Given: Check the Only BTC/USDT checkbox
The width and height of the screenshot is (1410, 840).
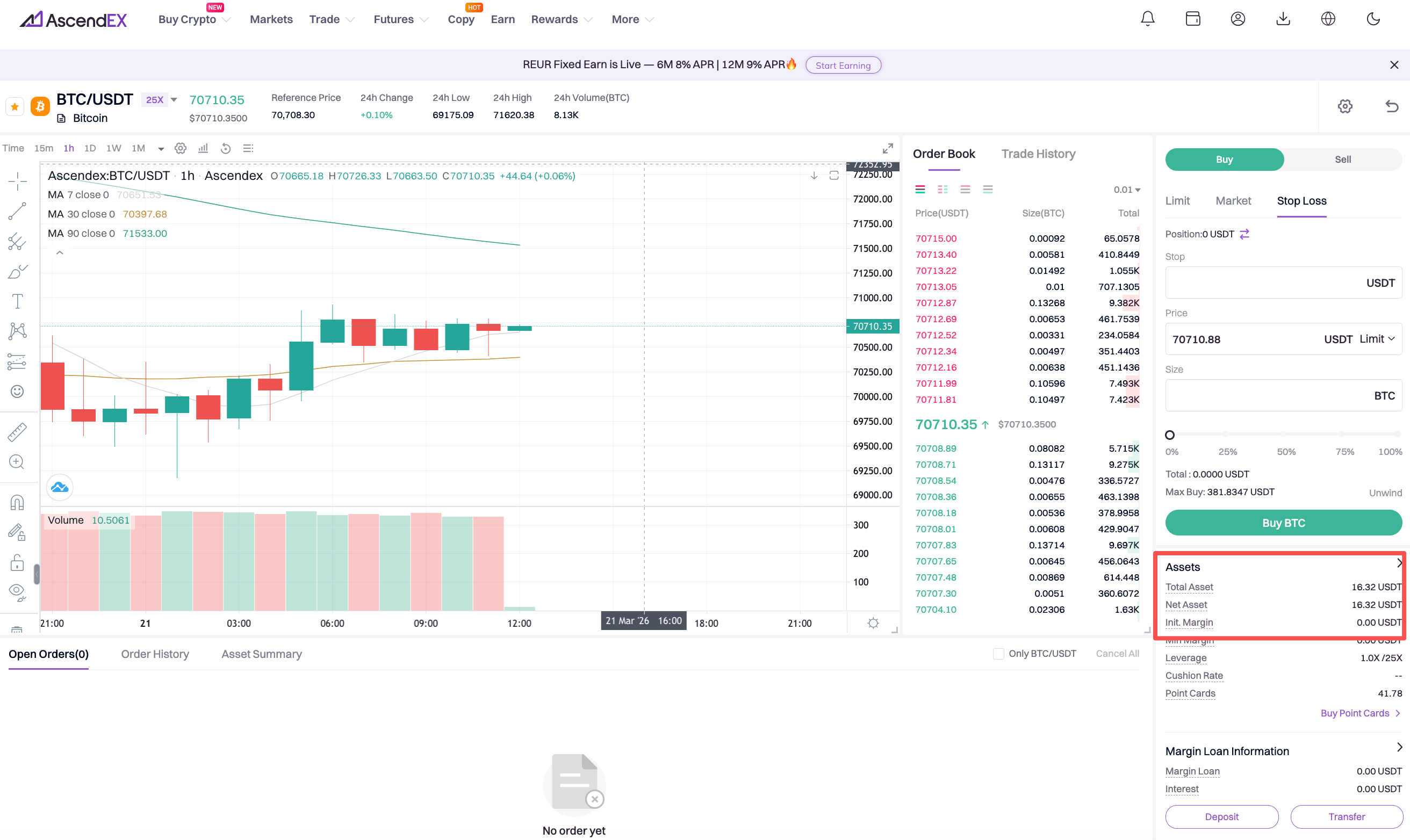Looking at the screenshot, I should coord(998,654).
